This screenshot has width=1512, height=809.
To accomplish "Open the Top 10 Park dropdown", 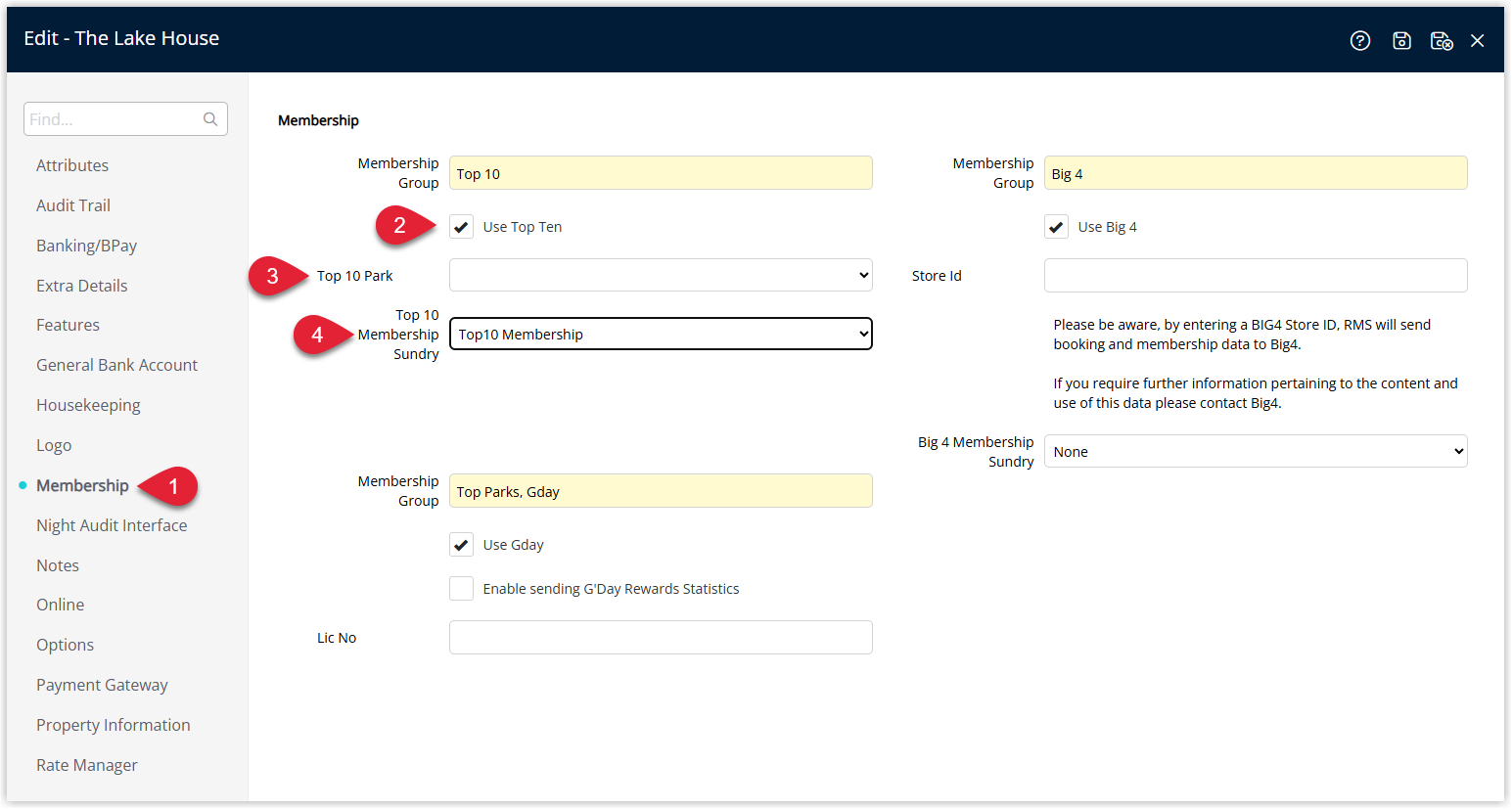I will (x=661, y=275).
